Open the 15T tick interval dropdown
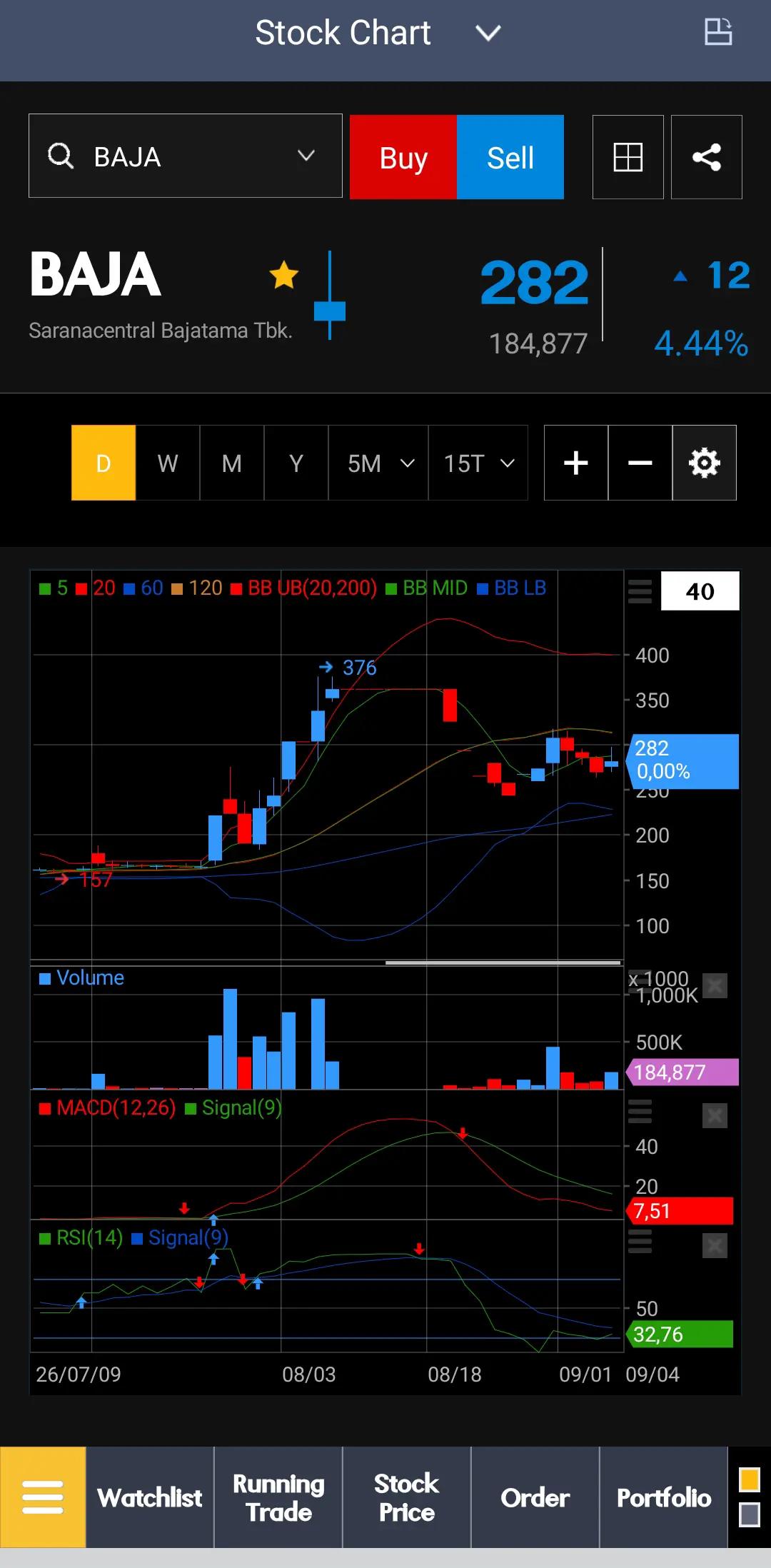 tap(478, 463)
